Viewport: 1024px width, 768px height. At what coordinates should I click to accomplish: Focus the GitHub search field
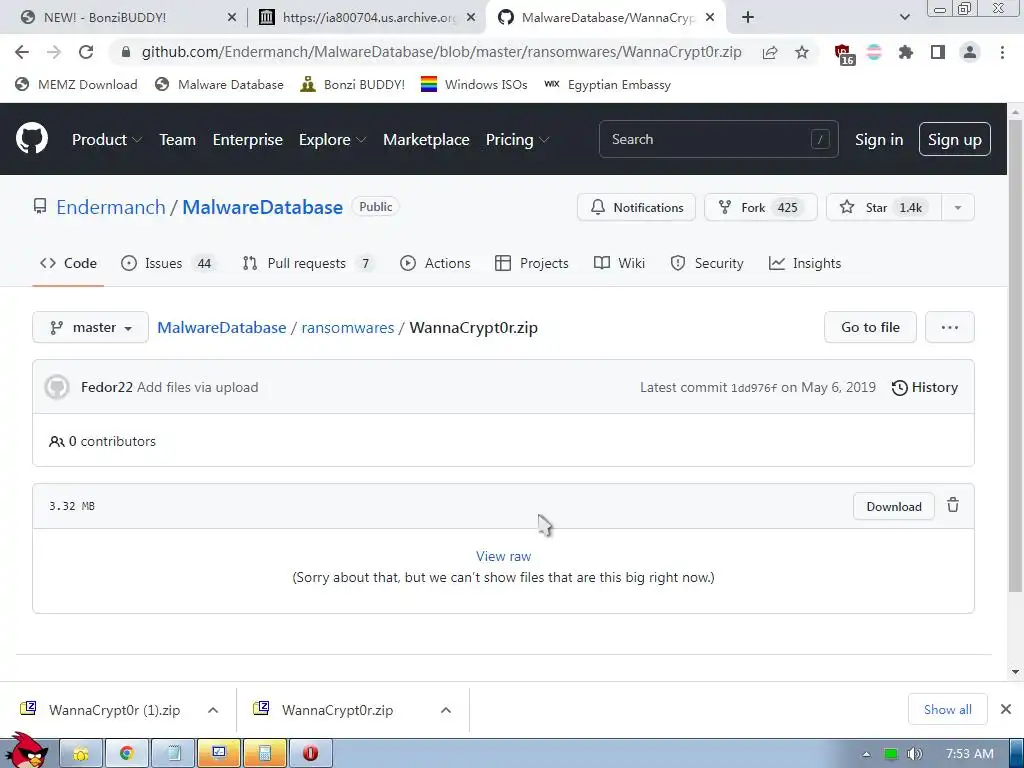click(718, 139)
